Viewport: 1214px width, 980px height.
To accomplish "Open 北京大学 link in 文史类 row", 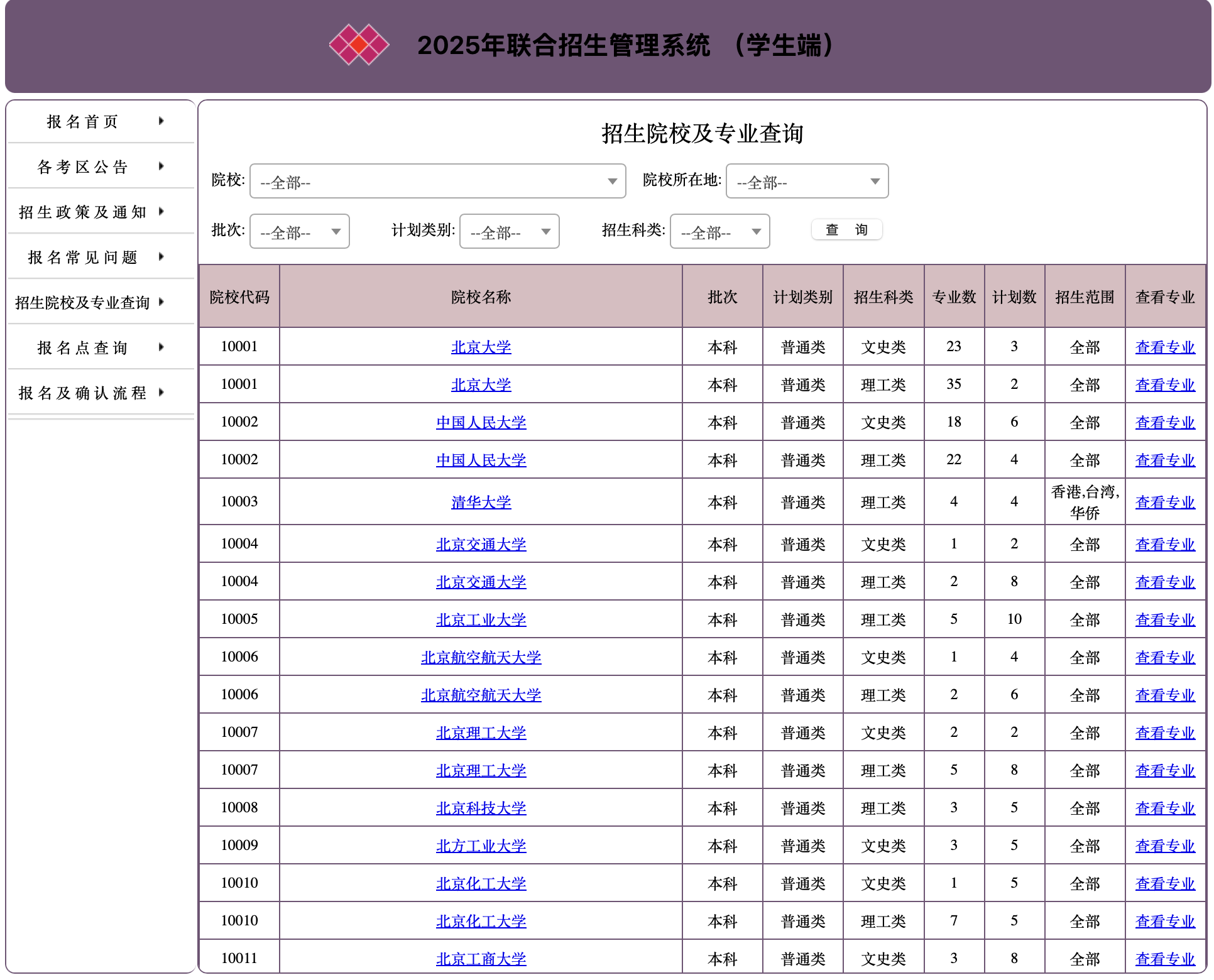I will point(481,347).
